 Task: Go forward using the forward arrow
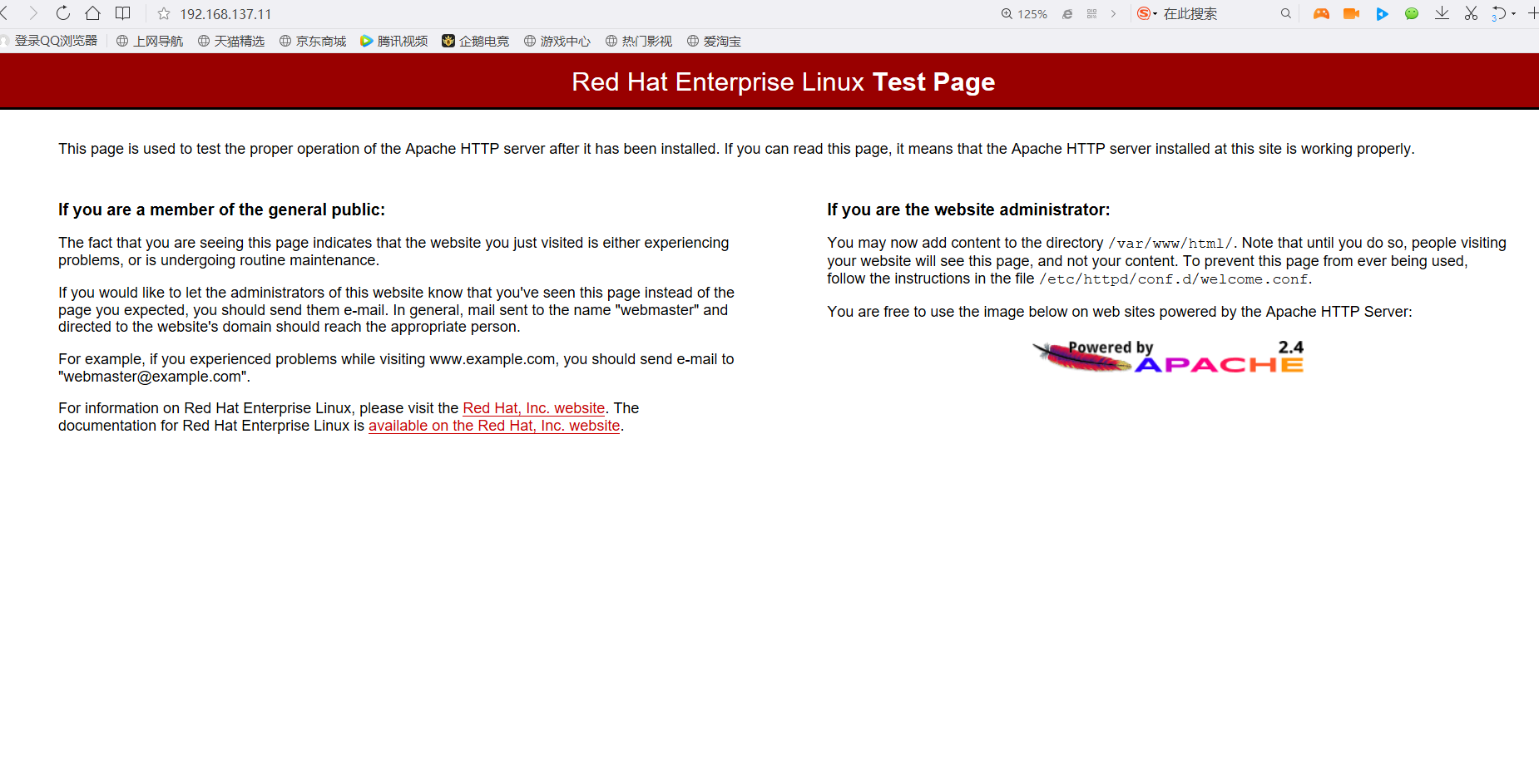[x=33, y=13]
